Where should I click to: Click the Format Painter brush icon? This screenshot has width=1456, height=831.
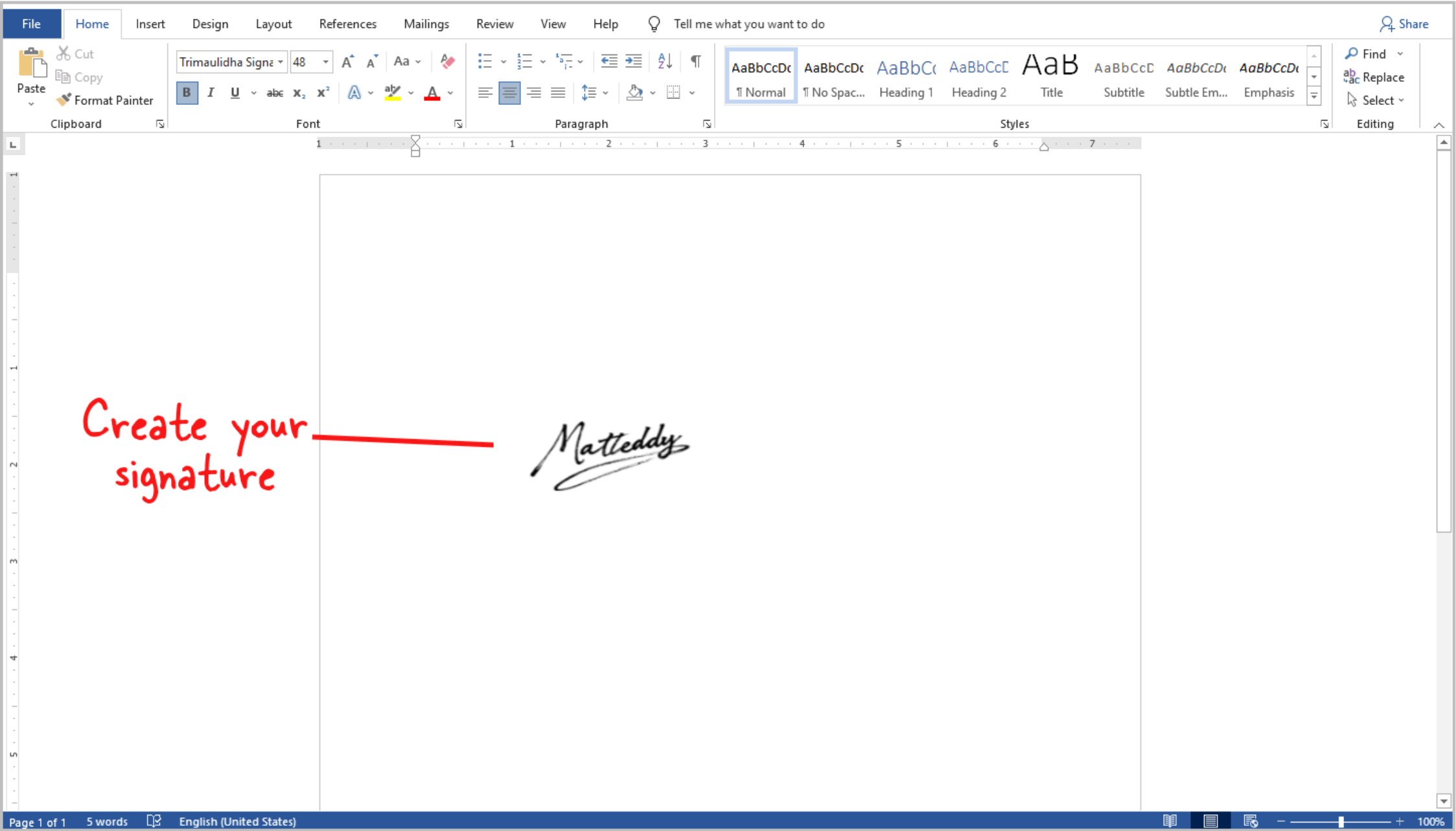point(64,100)
